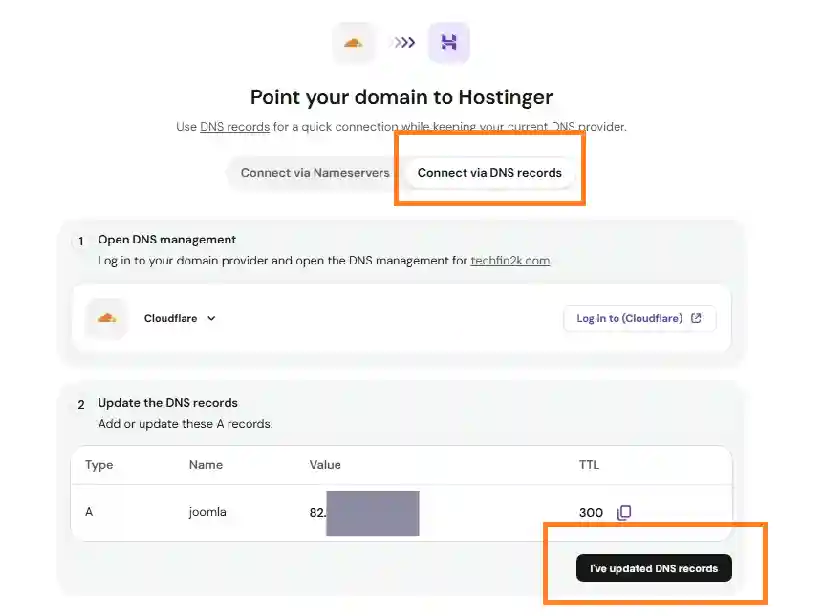
Task: Select the record name 'joomla'
Action: (x=207, y=512)
